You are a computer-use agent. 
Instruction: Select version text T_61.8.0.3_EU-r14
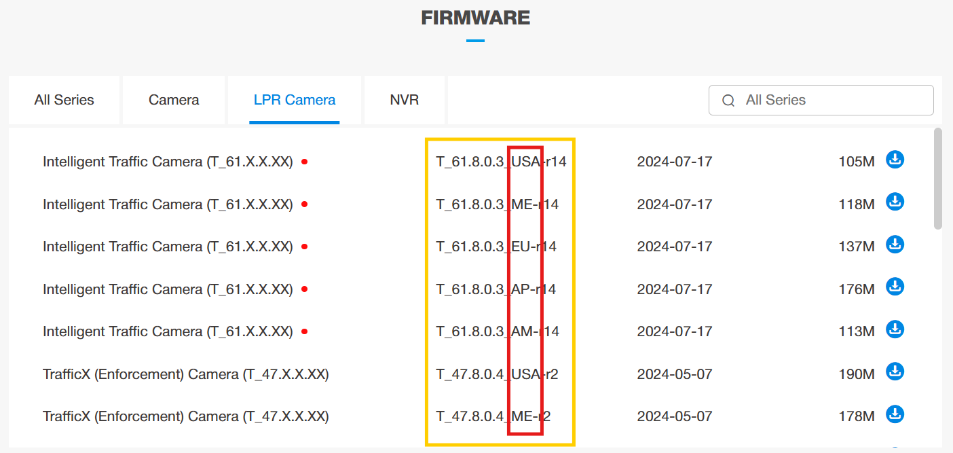pyautogui.click(x=496, y=247)
